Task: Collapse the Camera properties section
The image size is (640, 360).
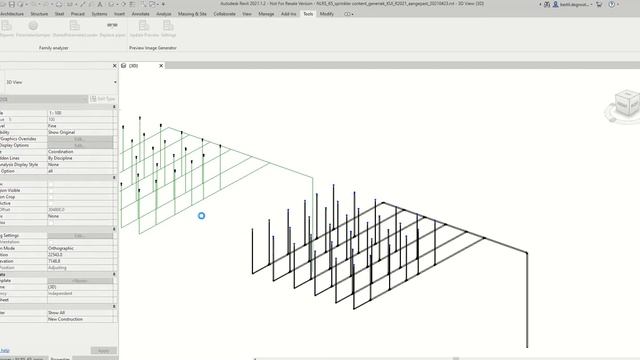Action: [x=114, y=229]
